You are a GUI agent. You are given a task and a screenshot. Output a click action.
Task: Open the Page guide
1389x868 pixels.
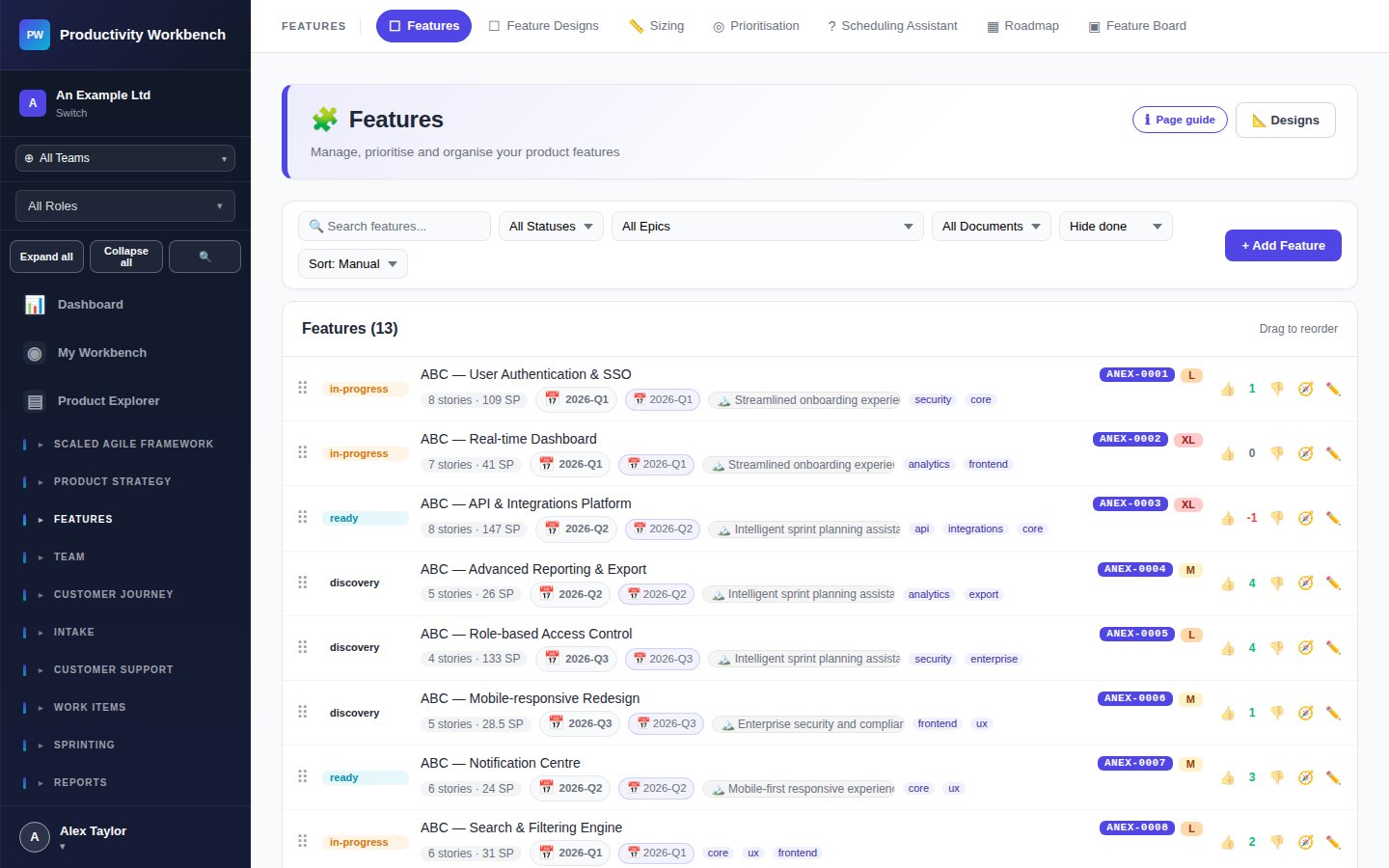1180,120
